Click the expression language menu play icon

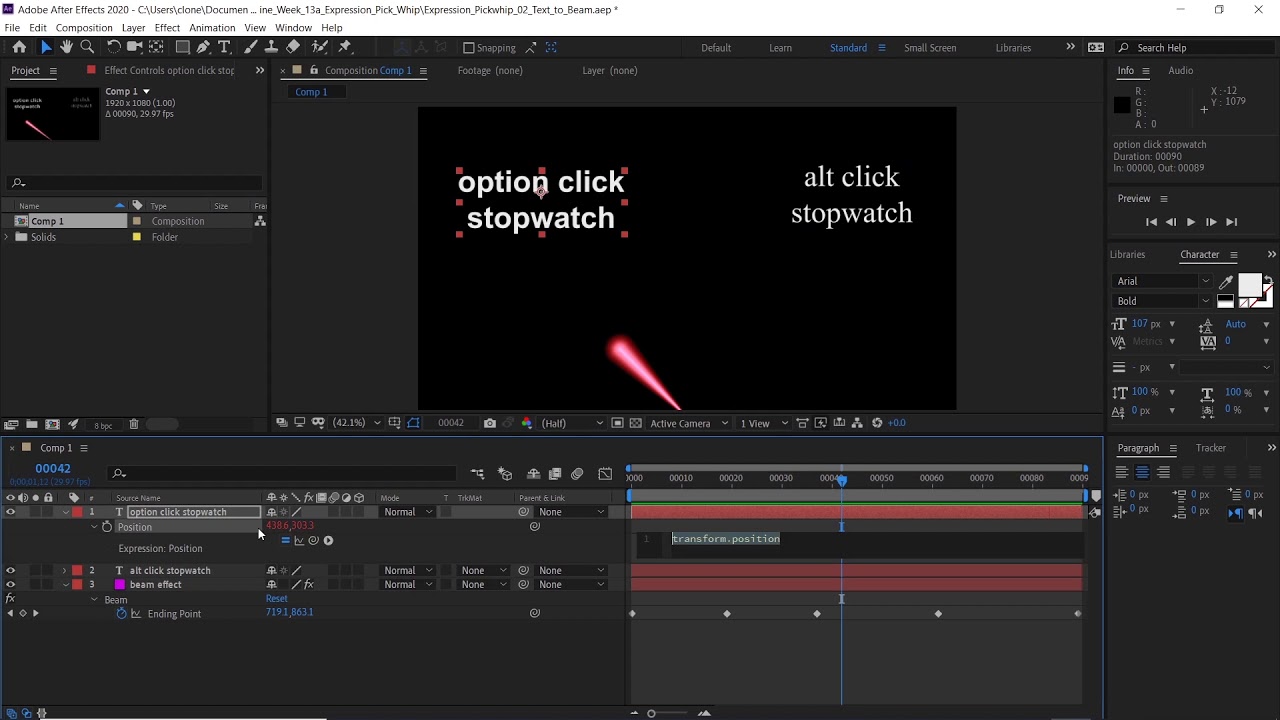point(328,541)
